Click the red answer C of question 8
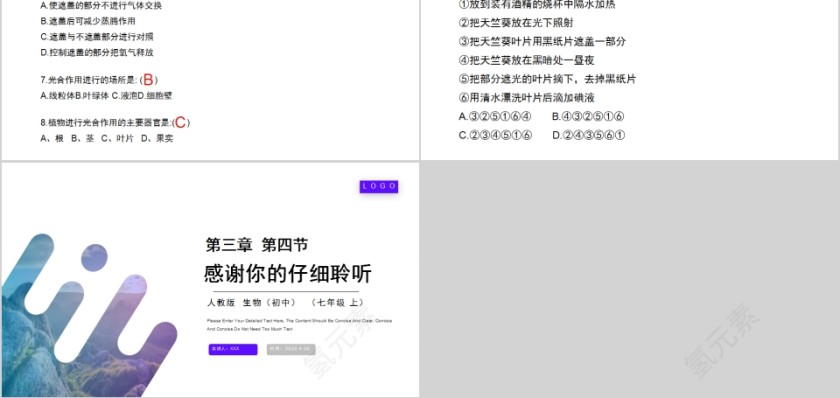Image resolution: width=840 pixels, height=398 pixels. (x=181, y=123)
